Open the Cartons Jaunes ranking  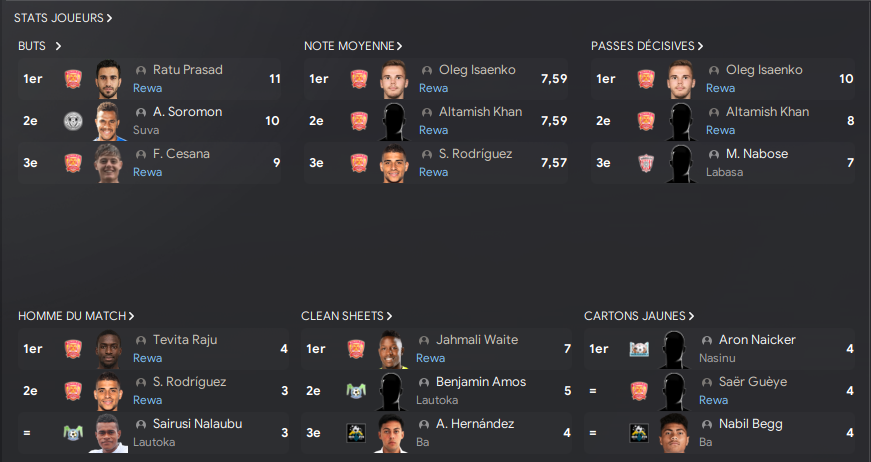[x=639, y=316]
